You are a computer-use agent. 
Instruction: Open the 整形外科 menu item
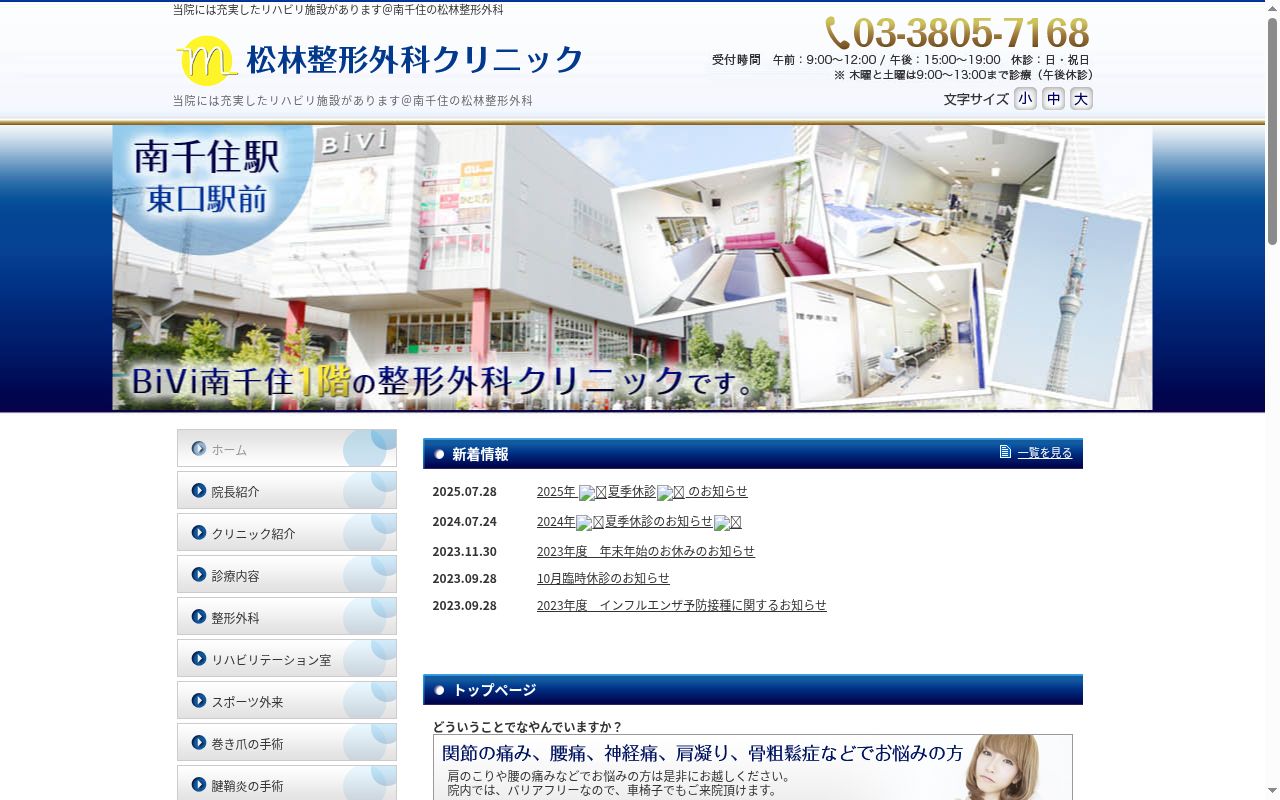(287, 616)
